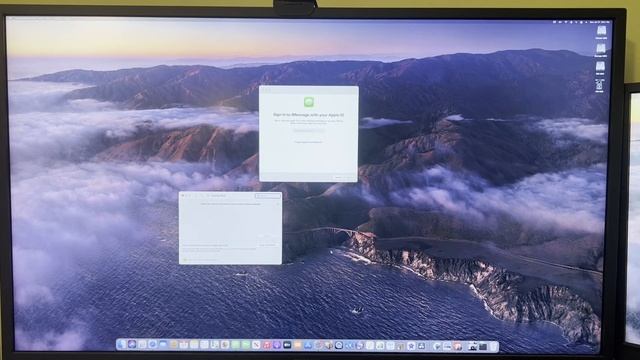Click the search field in the lower window
Screen dimensions: 640x360
tap(268, 196)
